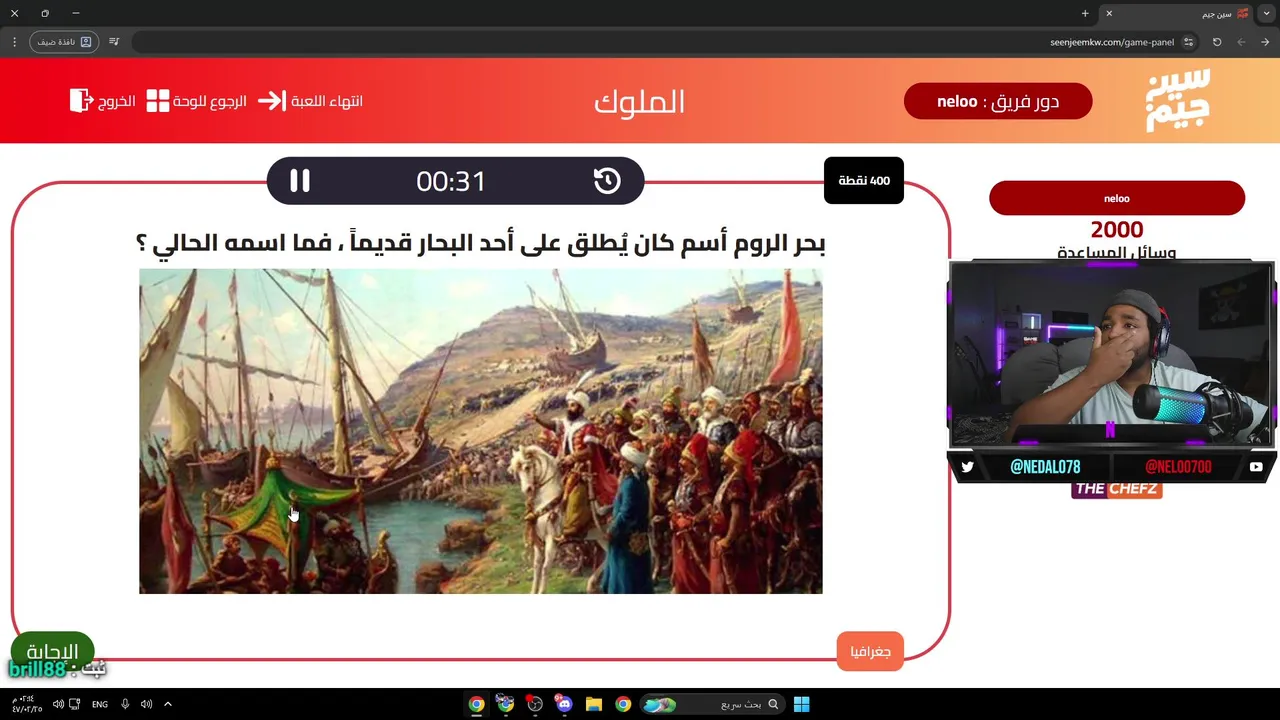This screenshot has height=720, width=1280.
Task: Click the @NEL00700 handle on overlay
Action: click(x=1178, y=466)
